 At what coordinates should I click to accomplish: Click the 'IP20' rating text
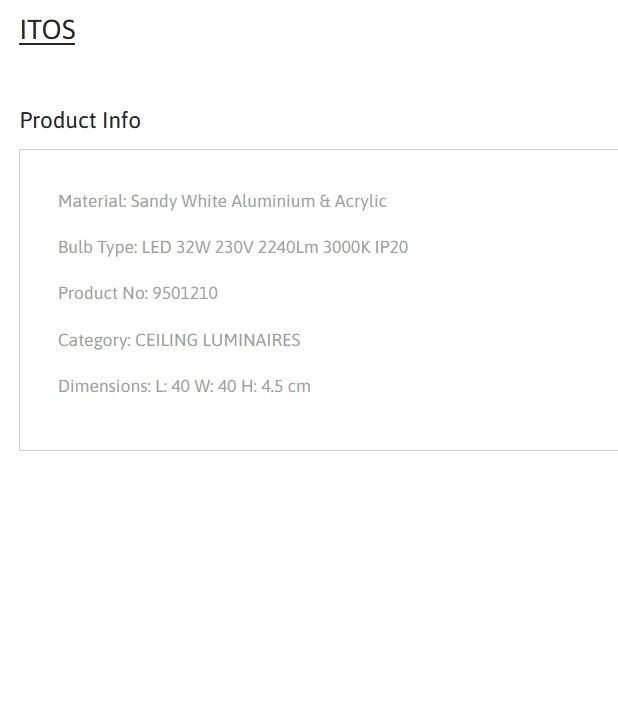[391, 247]
